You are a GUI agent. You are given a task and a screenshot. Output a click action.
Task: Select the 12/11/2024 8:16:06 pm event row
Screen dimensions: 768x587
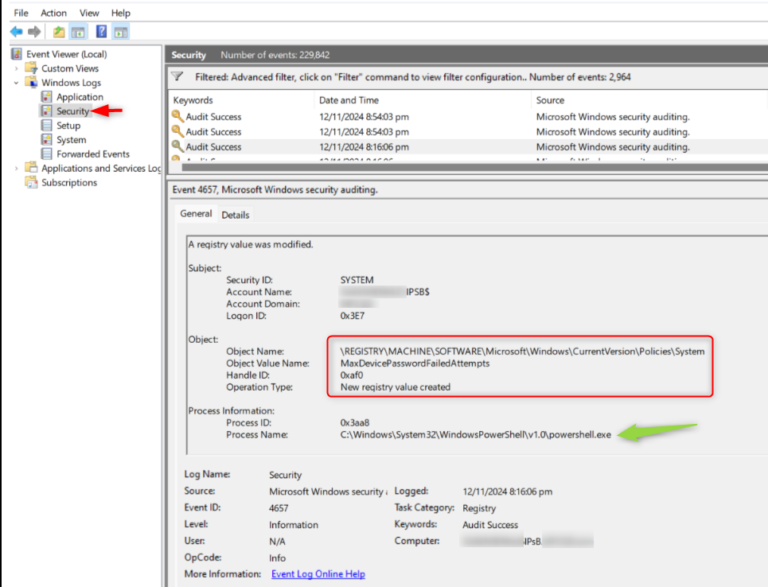point(468,147)
